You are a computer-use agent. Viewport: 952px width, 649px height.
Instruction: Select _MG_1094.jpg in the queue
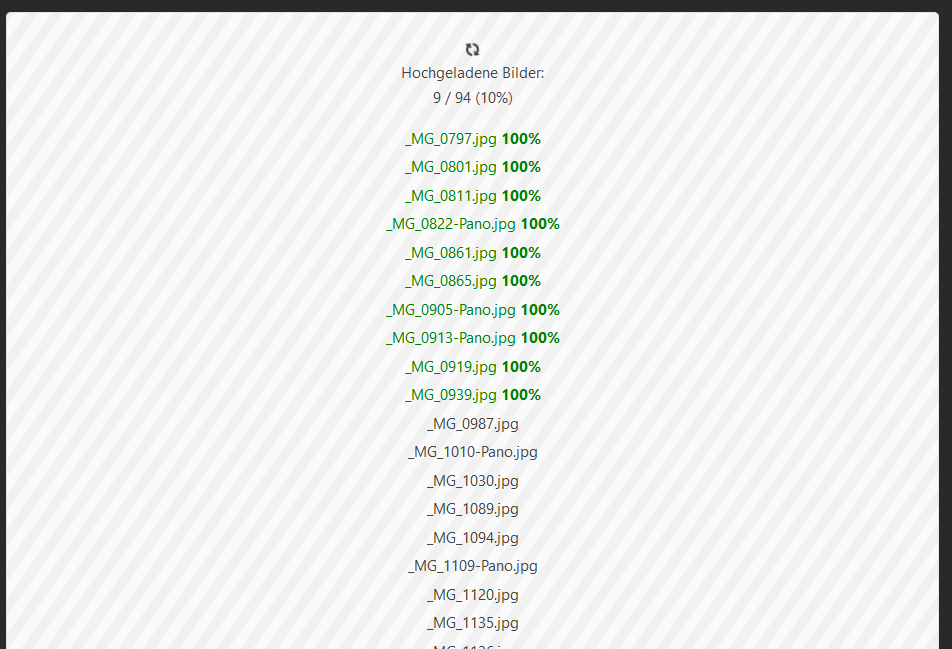473,538
